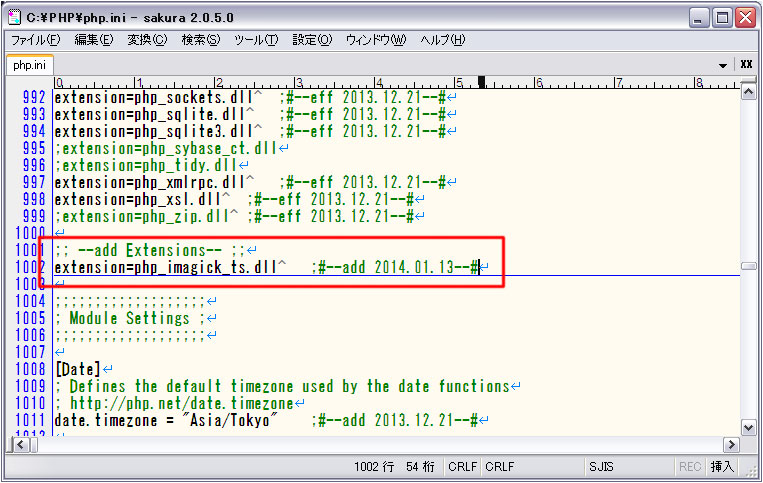
Task: Minimize the sakura editor window
Action: [699, 18]
